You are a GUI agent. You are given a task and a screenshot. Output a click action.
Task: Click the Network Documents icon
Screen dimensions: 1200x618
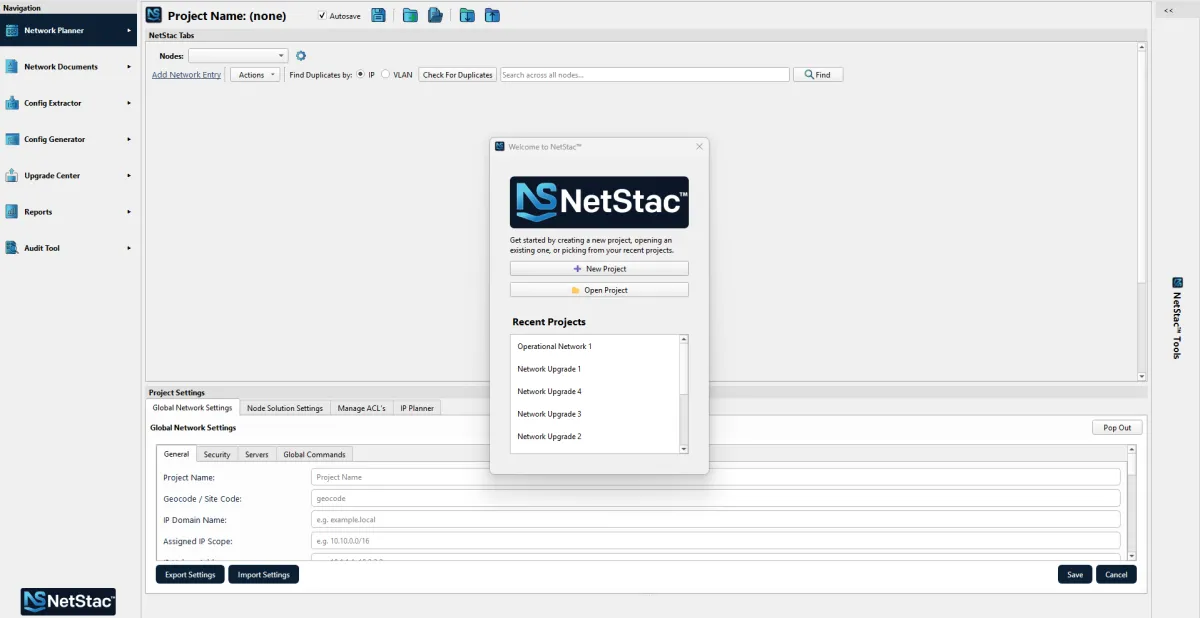[x=12, y=67]
